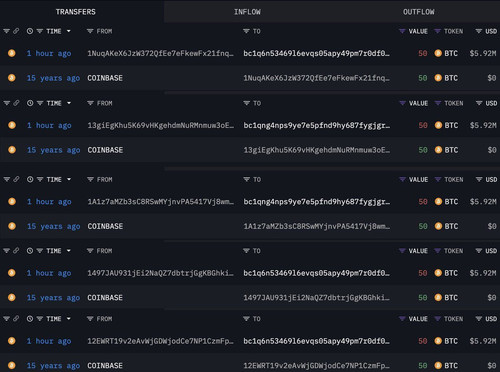500x372 pixels.
Task: Click BTC token icon in the 1NuqAKeX sender row
Action: [438, 53]
